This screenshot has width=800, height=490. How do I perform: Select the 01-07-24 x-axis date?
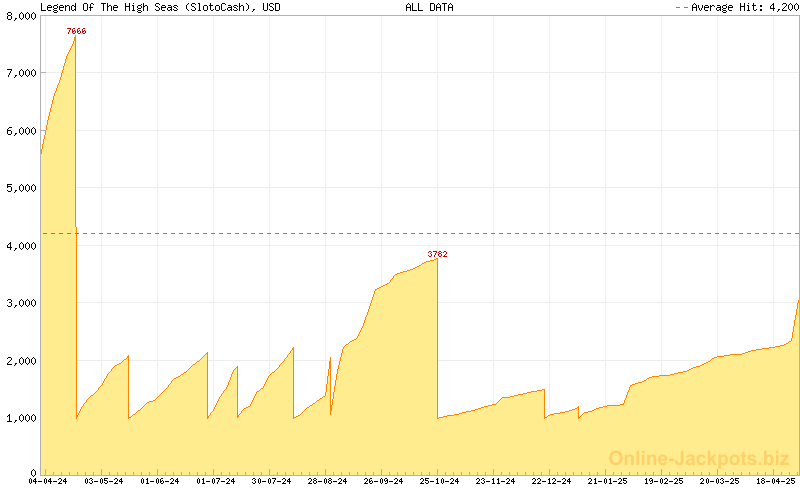point(216,481)
